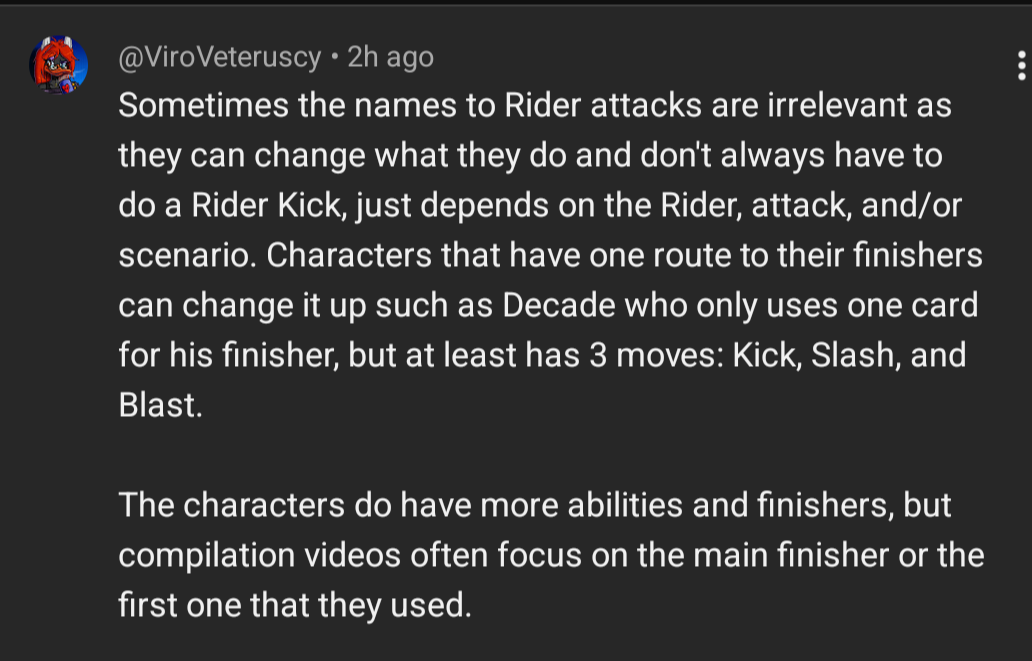This screenshot has height=661, width=1032.
Task: Click the word 'Blast.' ending the first paragraph
Action: tap(161, 405)
